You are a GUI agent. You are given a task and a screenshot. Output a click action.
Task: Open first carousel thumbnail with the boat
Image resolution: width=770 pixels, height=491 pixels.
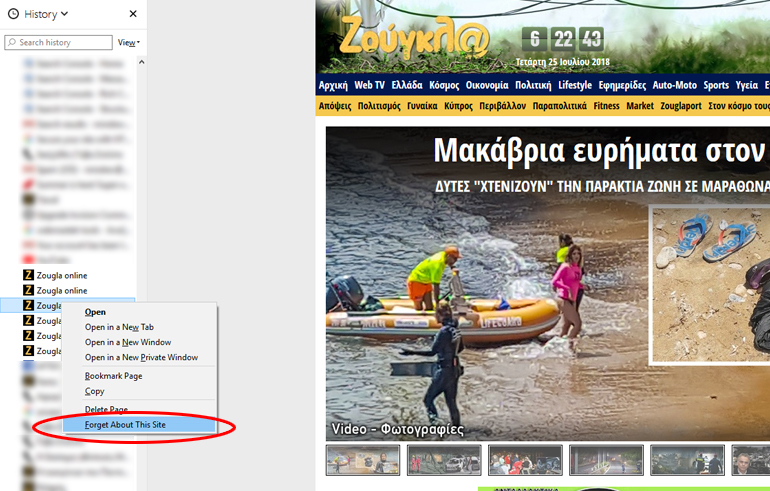(363, 460)
